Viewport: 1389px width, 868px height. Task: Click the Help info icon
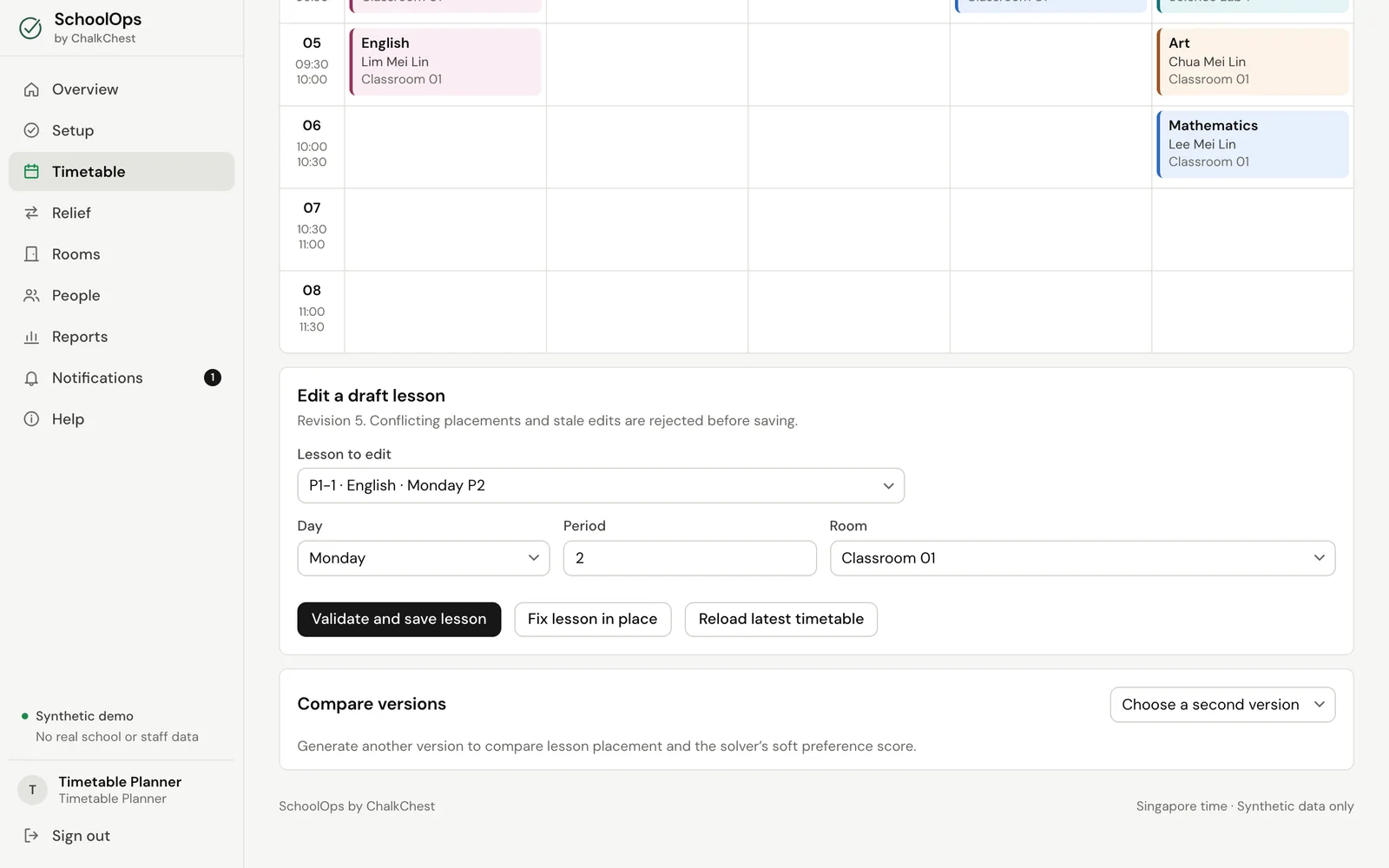[x=31, y=419]
